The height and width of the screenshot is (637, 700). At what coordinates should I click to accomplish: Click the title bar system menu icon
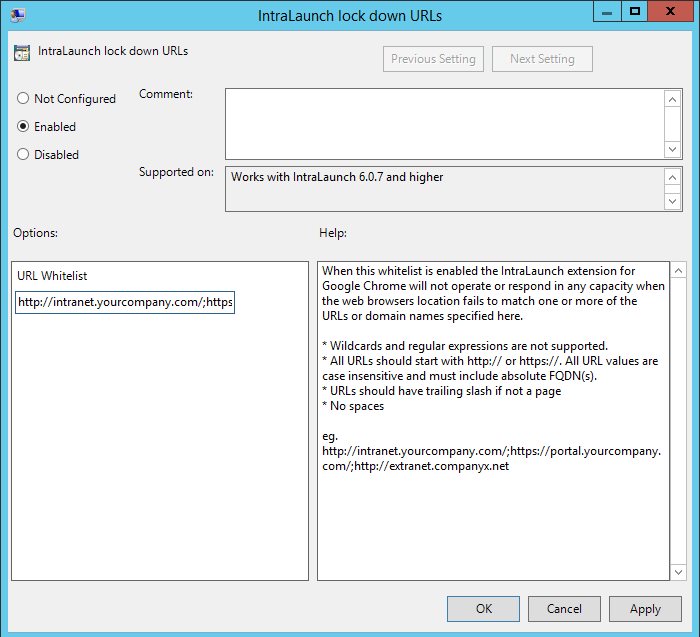pos(19,15)
